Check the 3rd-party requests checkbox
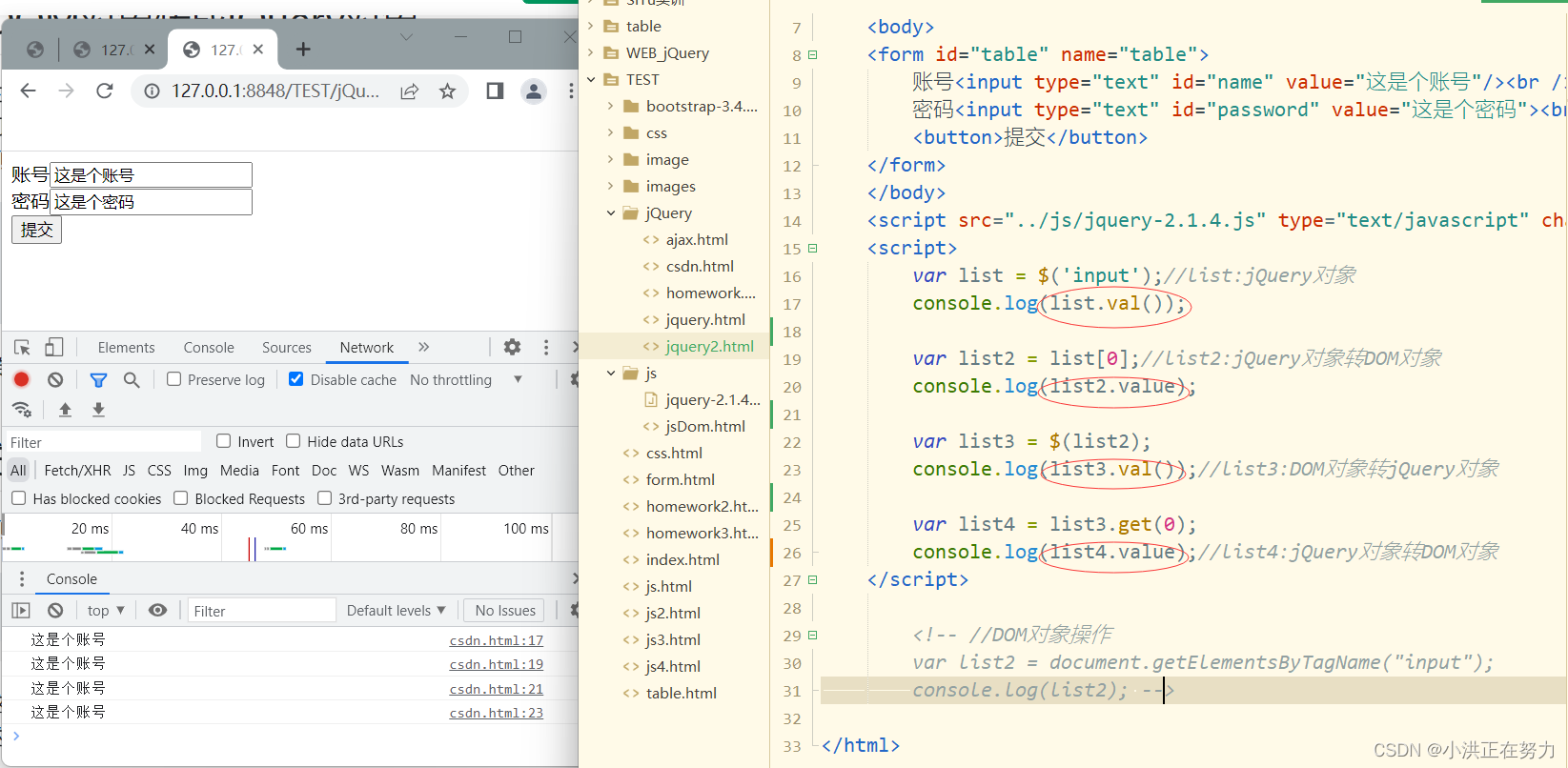This screenshot has width=1568, height=768. [324, 497]
